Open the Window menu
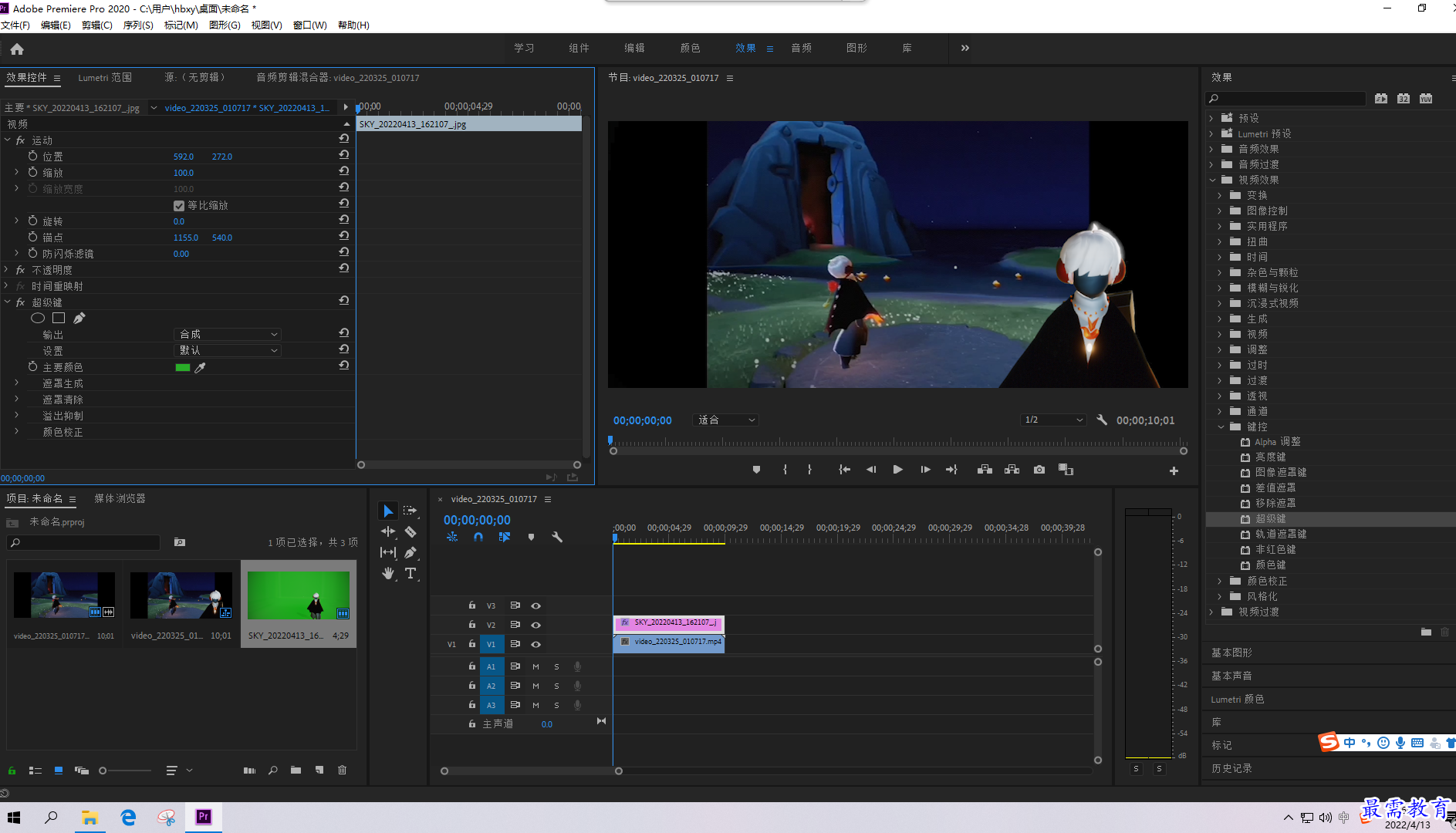The height and width of the screenshot is (833, 1456). (x=309, y=25)
